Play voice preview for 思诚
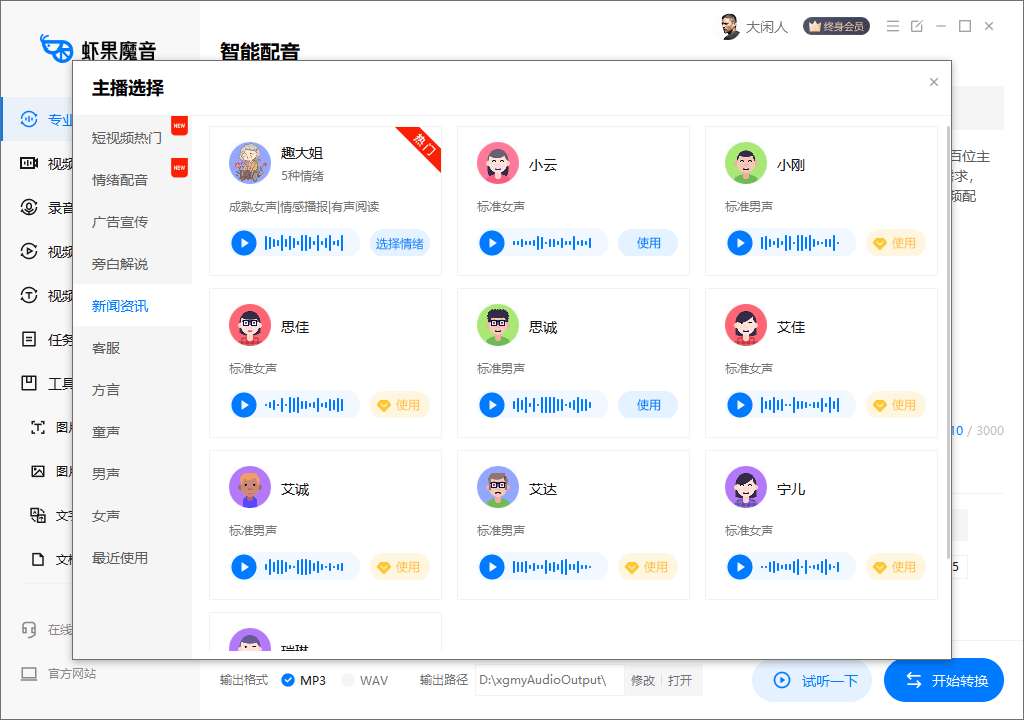 (x=492, y=405)
